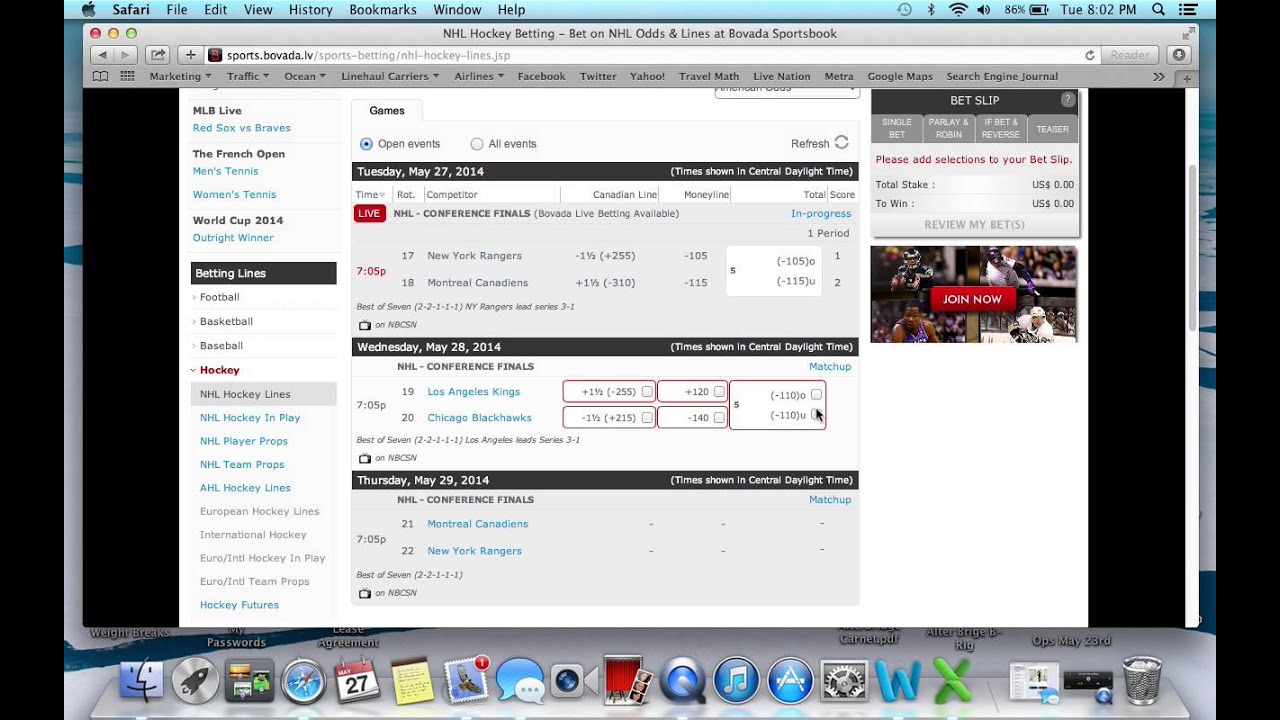Screen dimensions: 1280x720
Task: Open Linehaul Carriers bookmarks dropdown
Action: coord(391,76)
